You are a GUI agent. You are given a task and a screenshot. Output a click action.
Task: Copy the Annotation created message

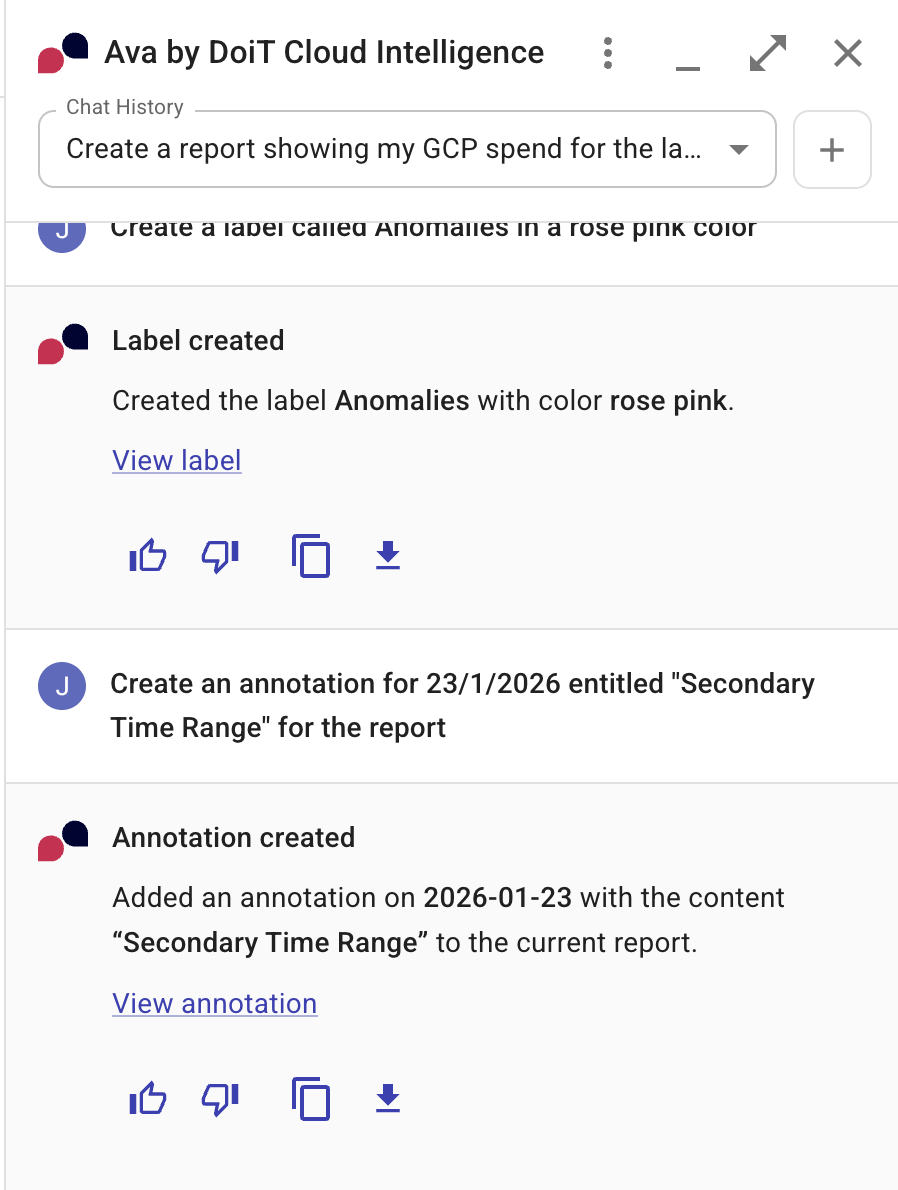pos(311,1099)
